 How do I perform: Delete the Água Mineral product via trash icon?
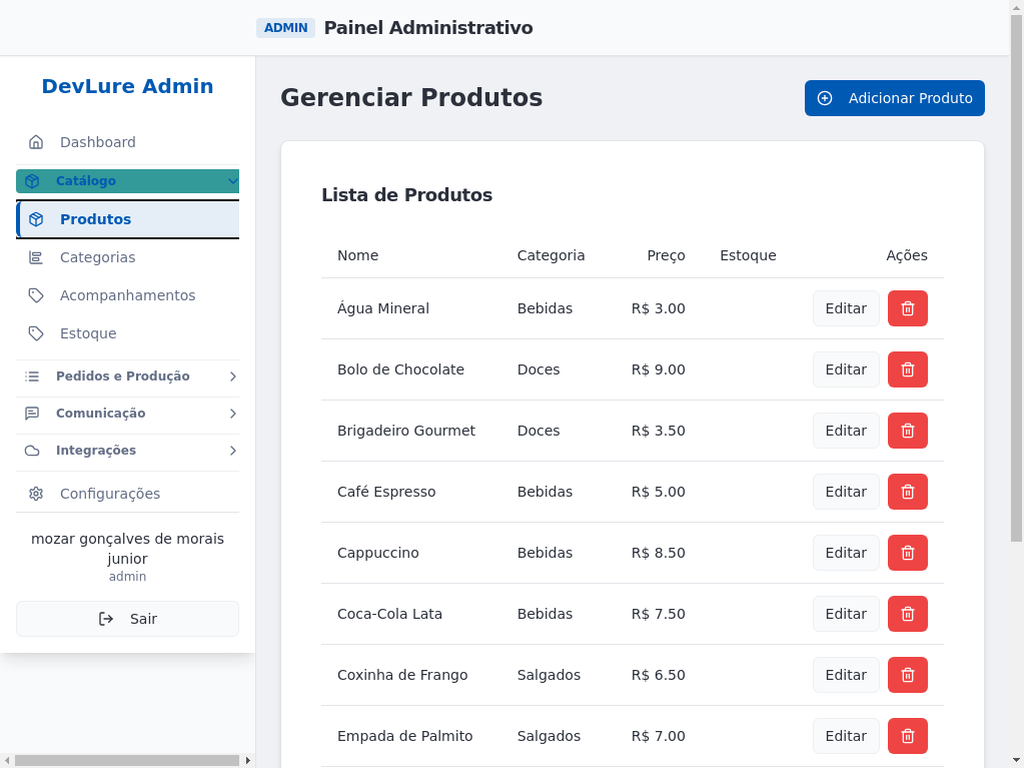click(x=907, y=309)
